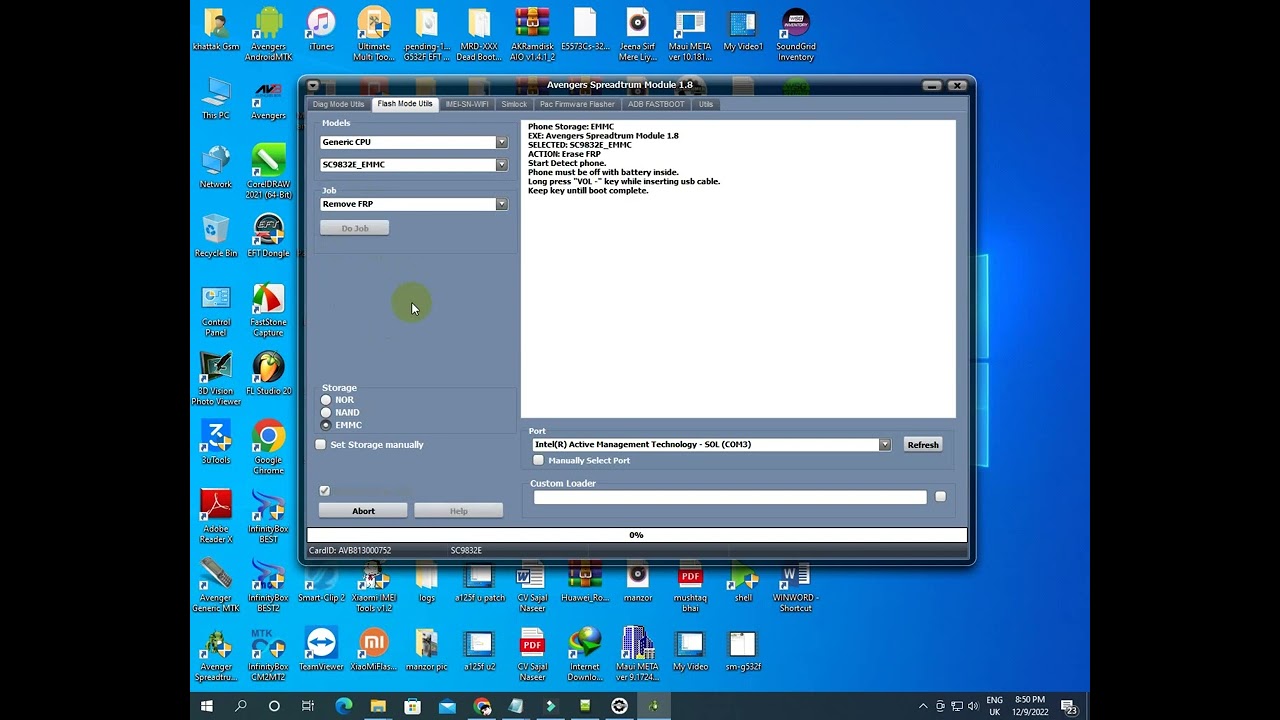
Task: Open the Recycle Bin
Action: click(x=216, y=236)
